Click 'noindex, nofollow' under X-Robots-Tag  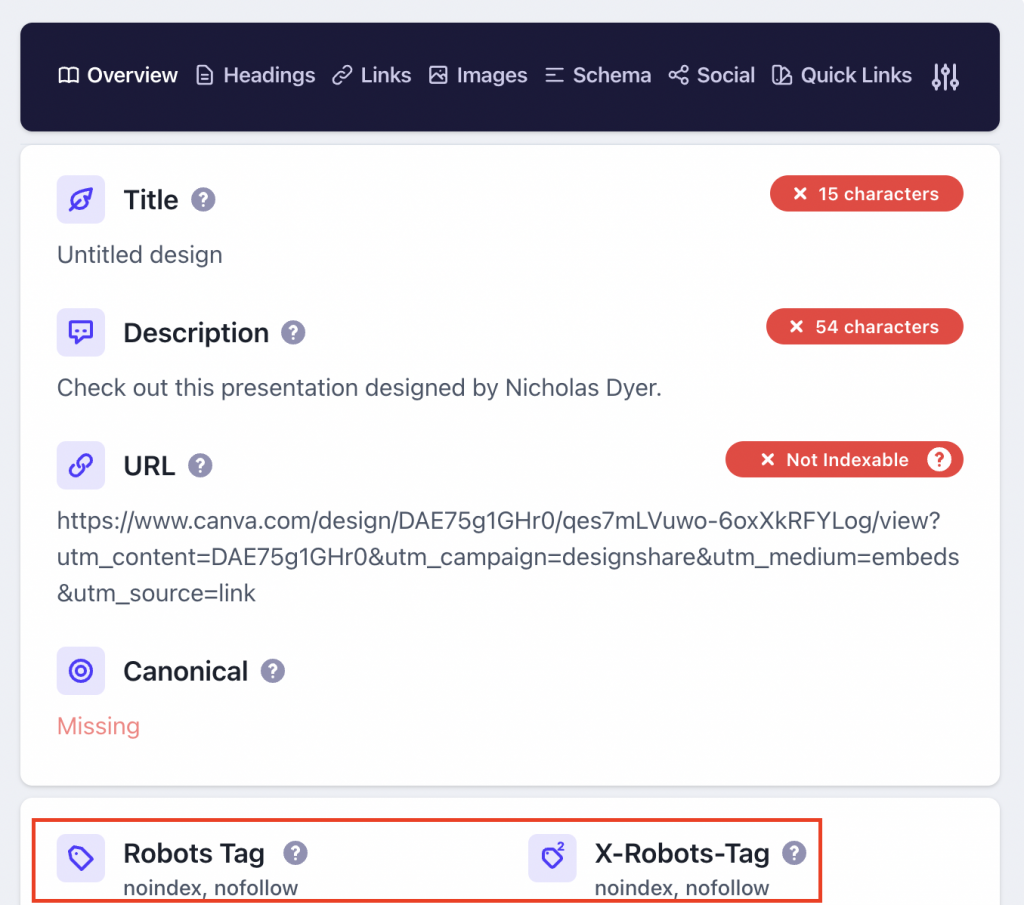click(682, 888)
